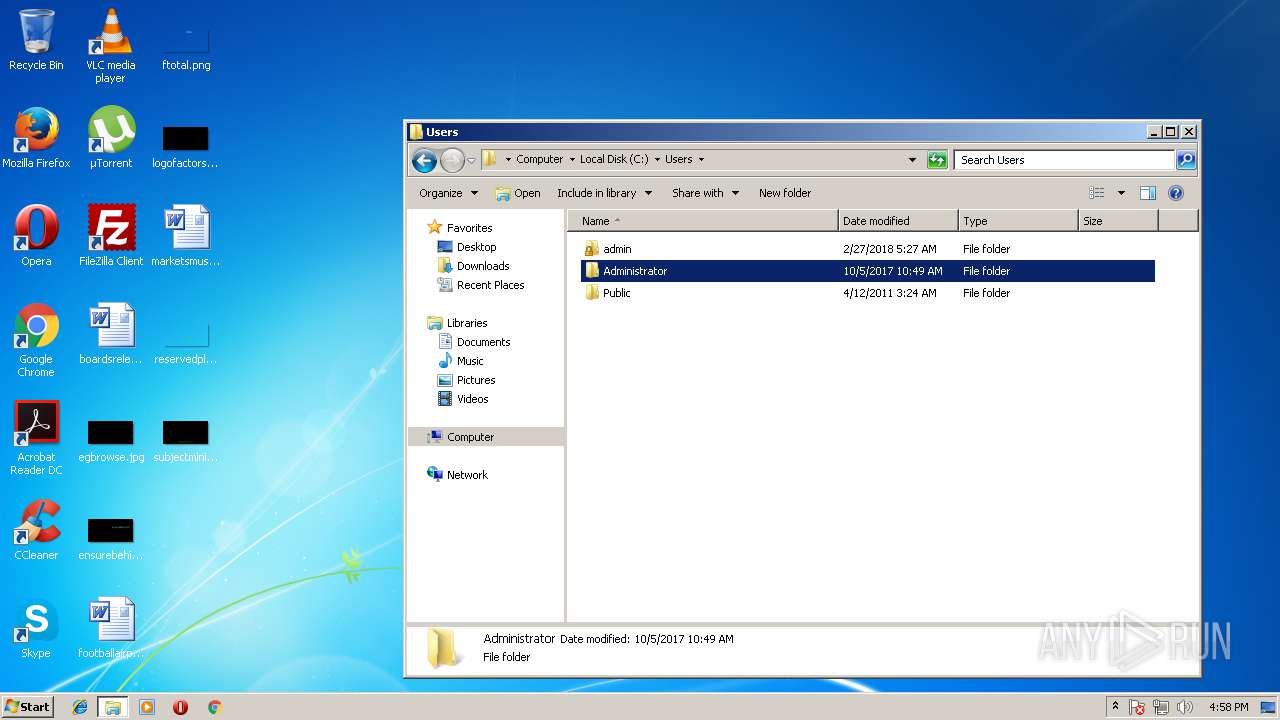Open Desktop in the navigation pane
Image resolution: width=1280 pixels, height=720 pixels.
(476, 247)
